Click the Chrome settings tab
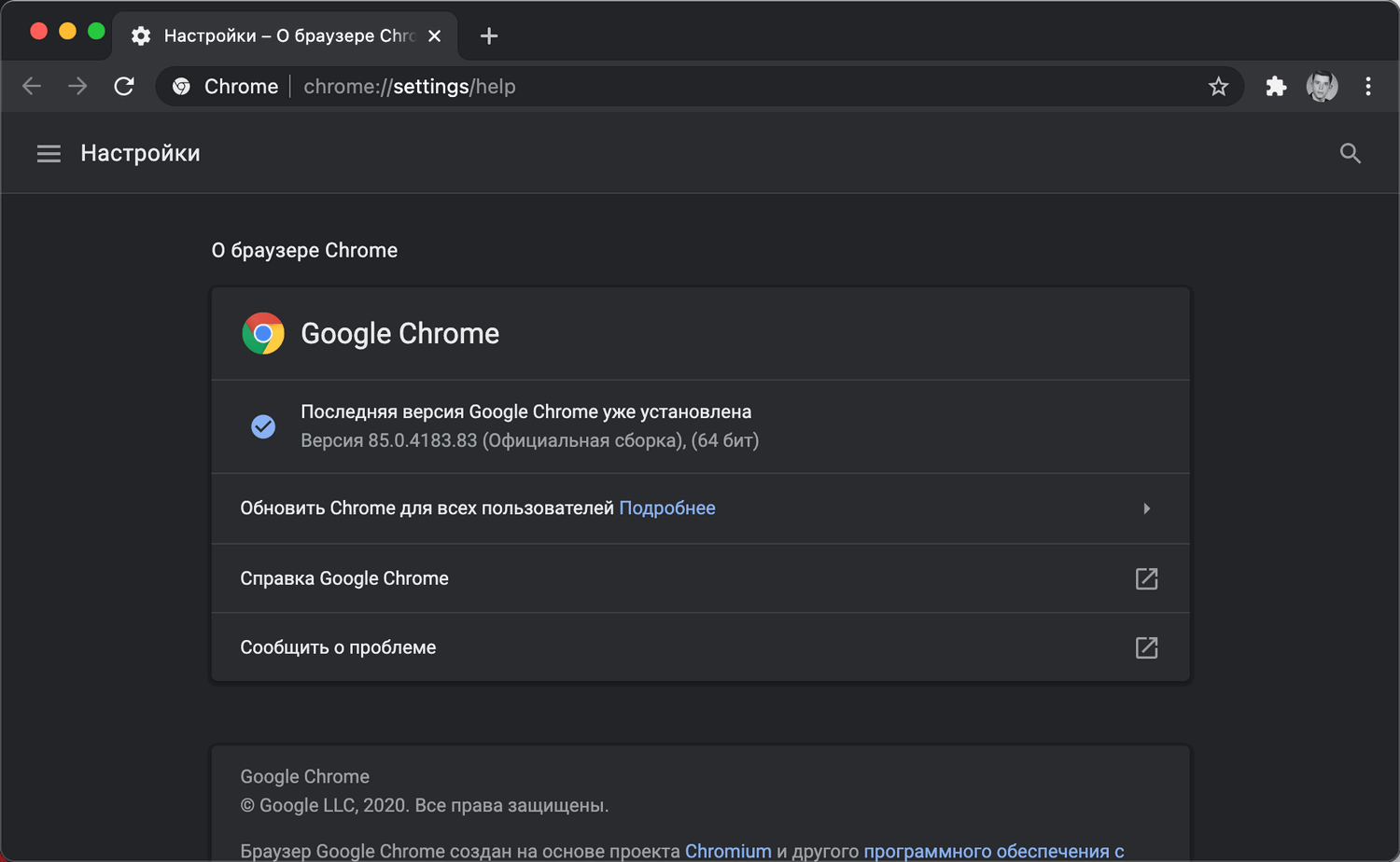1400x862 pixels. point(280,35)
